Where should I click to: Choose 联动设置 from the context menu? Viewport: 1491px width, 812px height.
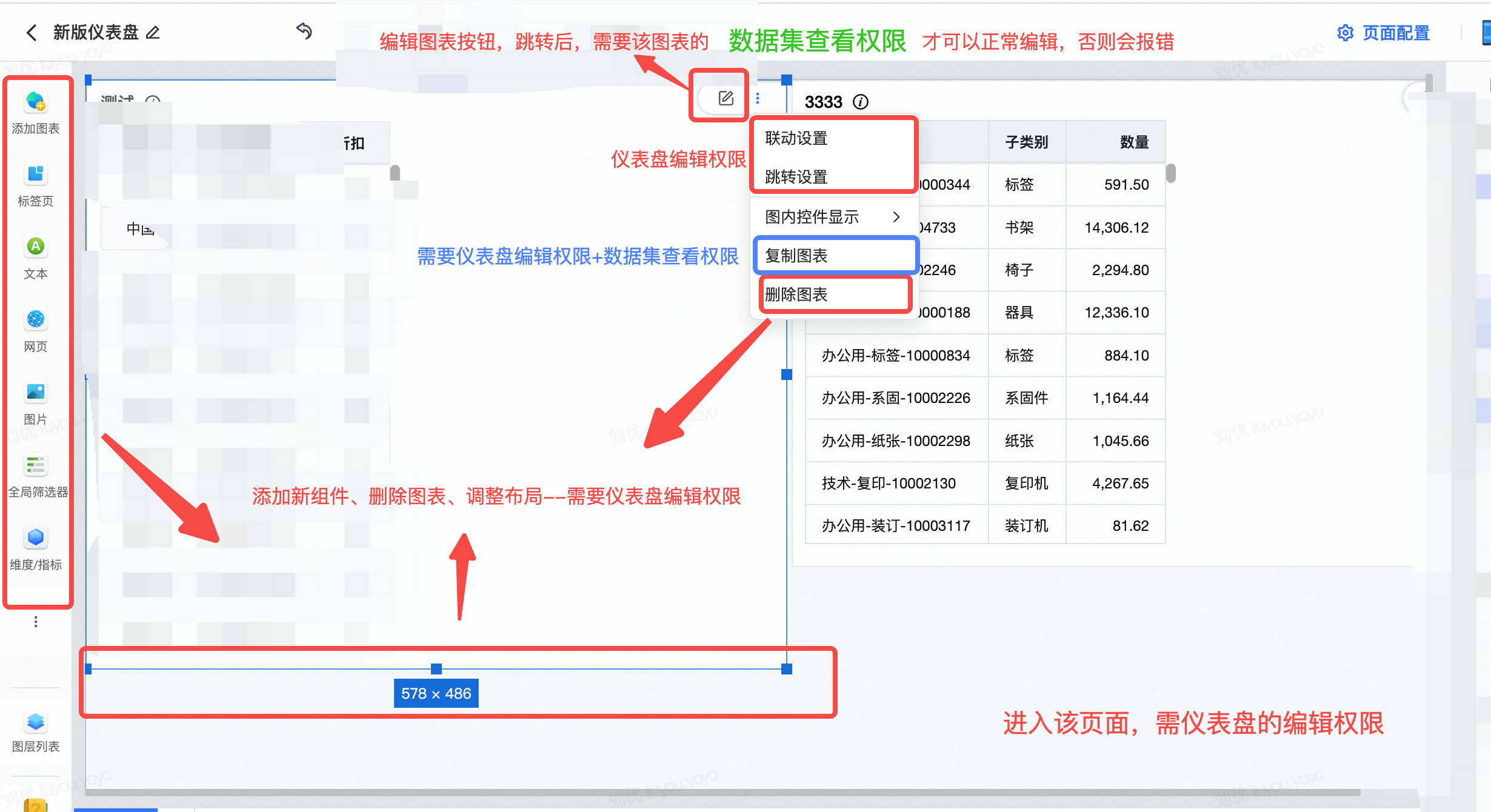[x=796, y=138]
